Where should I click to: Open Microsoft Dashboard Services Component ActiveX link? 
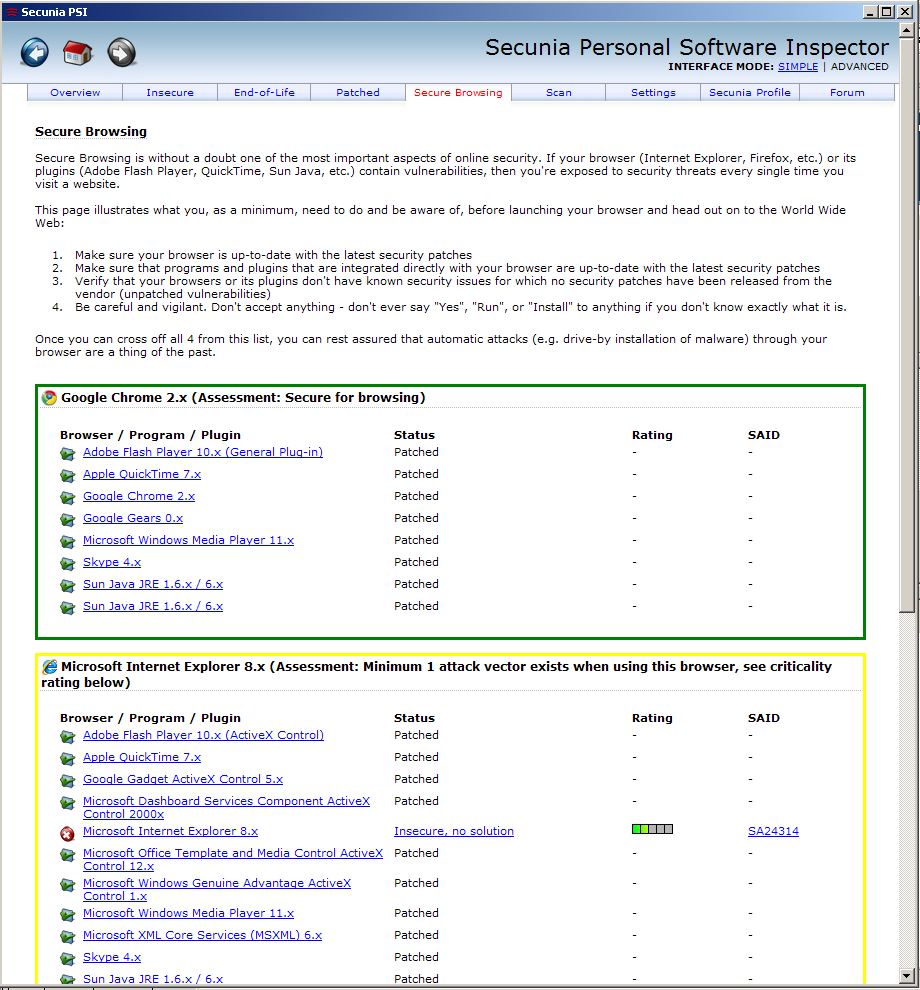click(x=226, y=808)
